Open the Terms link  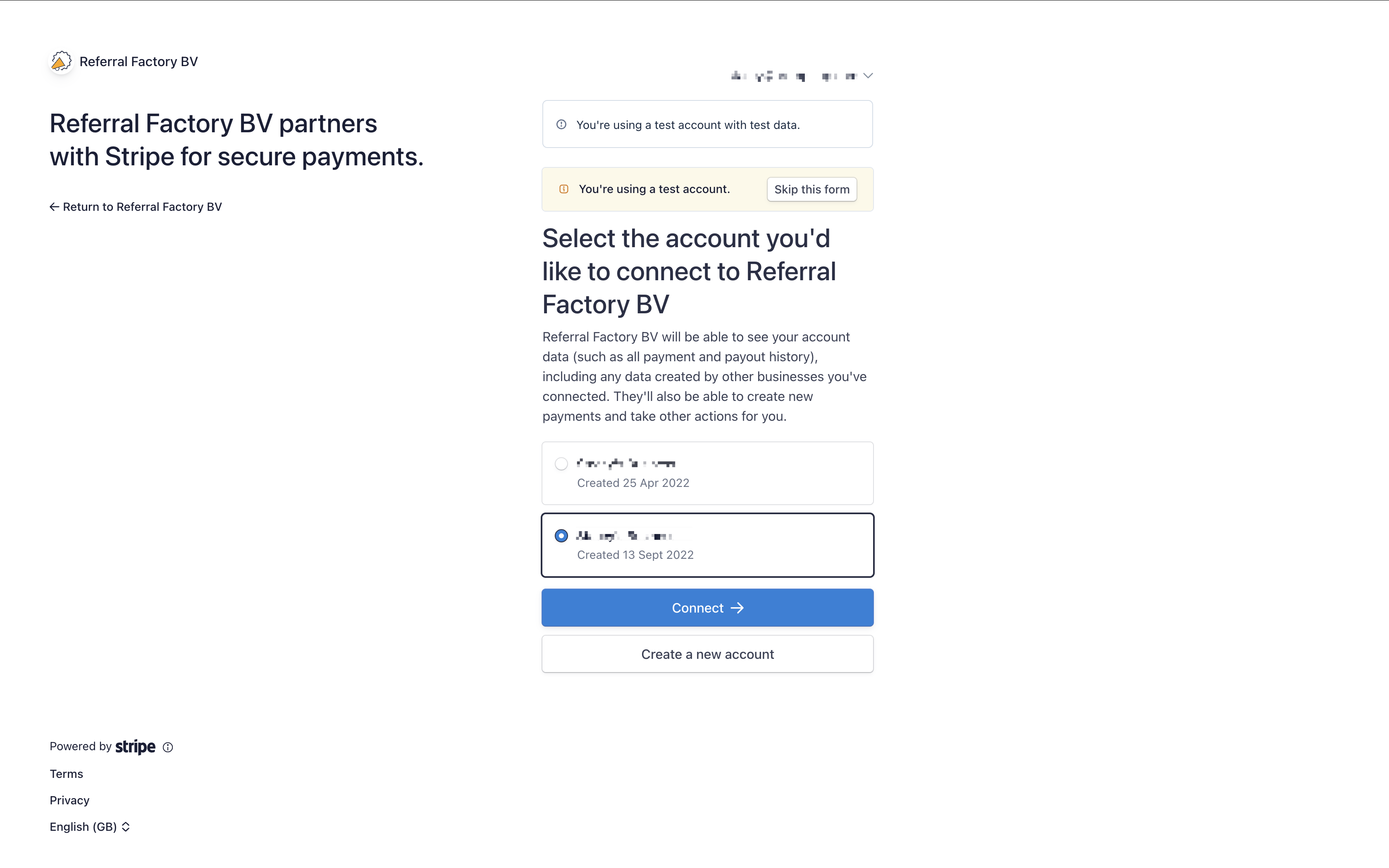(66, 773)
